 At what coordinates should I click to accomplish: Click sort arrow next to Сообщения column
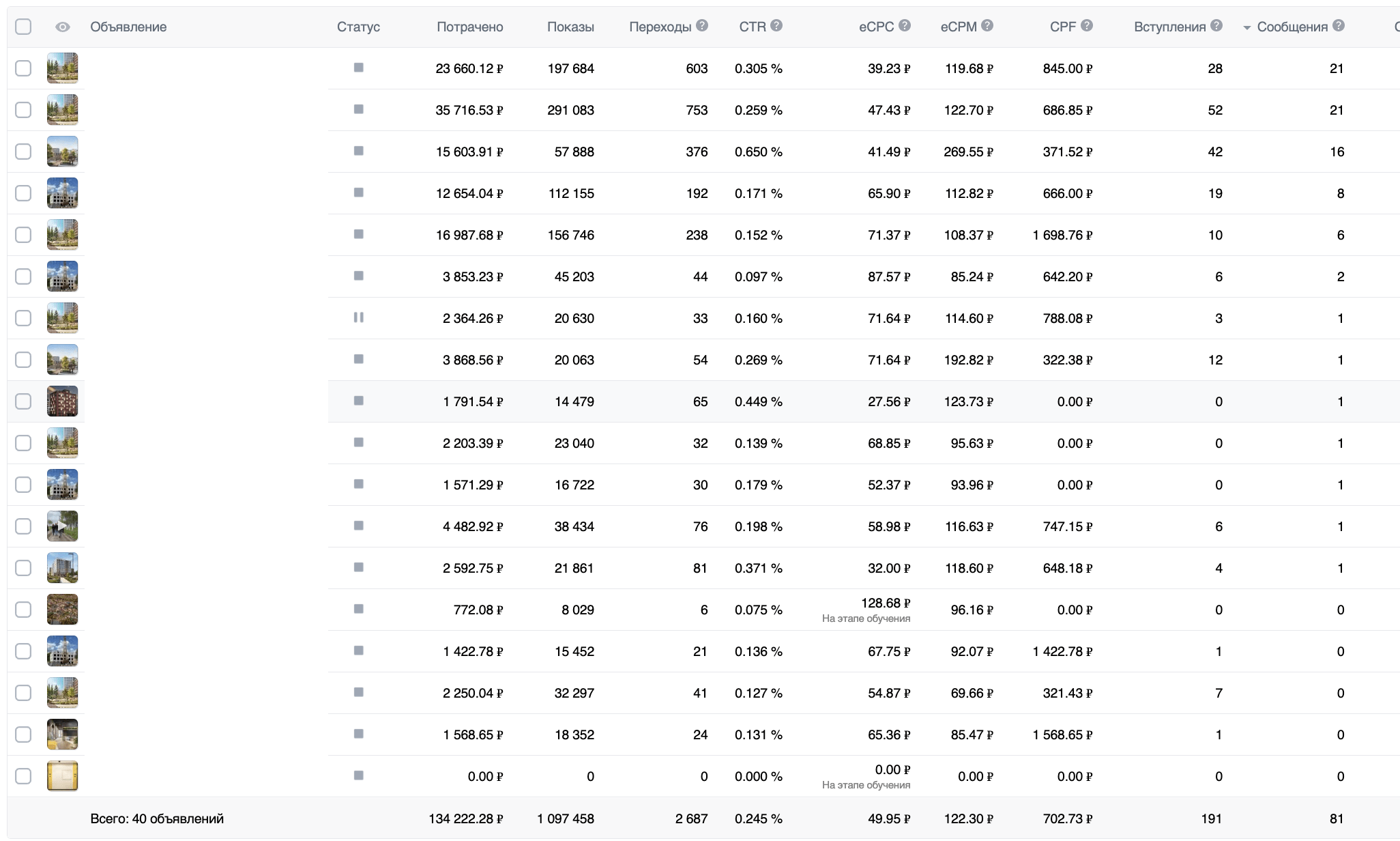pyautogui.click(x=1247, y=28)
